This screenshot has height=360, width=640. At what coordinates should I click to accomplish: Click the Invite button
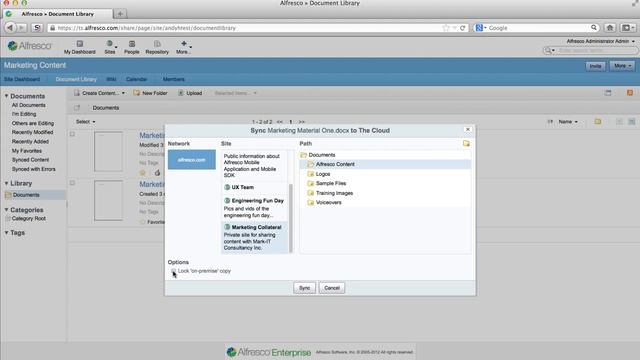[595, 66]
